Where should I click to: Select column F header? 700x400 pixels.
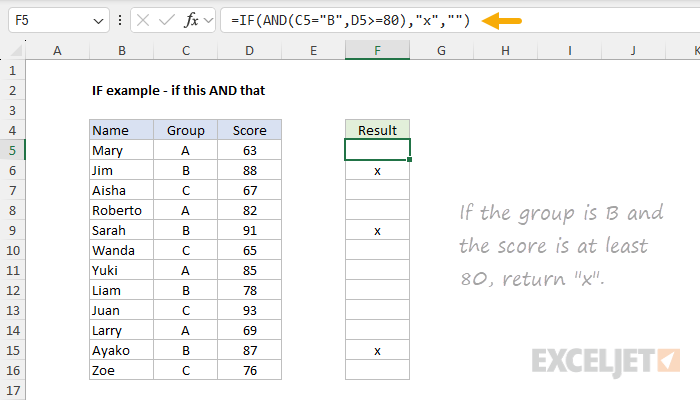tap(377, 50)
